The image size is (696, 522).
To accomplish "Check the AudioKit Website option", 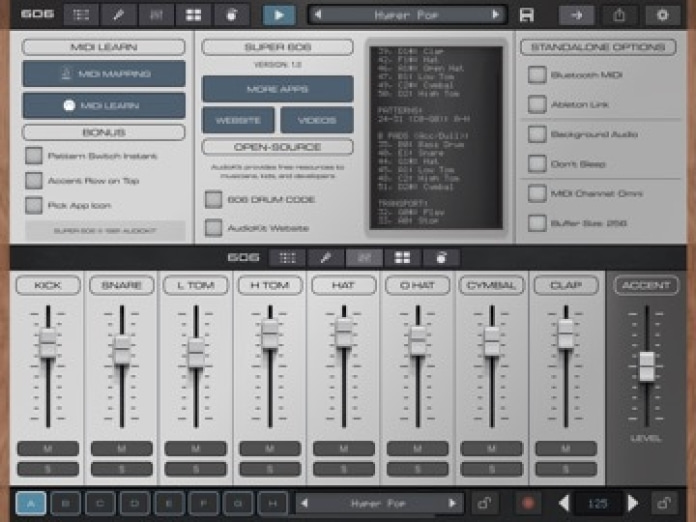I will [x=214, y=228].
